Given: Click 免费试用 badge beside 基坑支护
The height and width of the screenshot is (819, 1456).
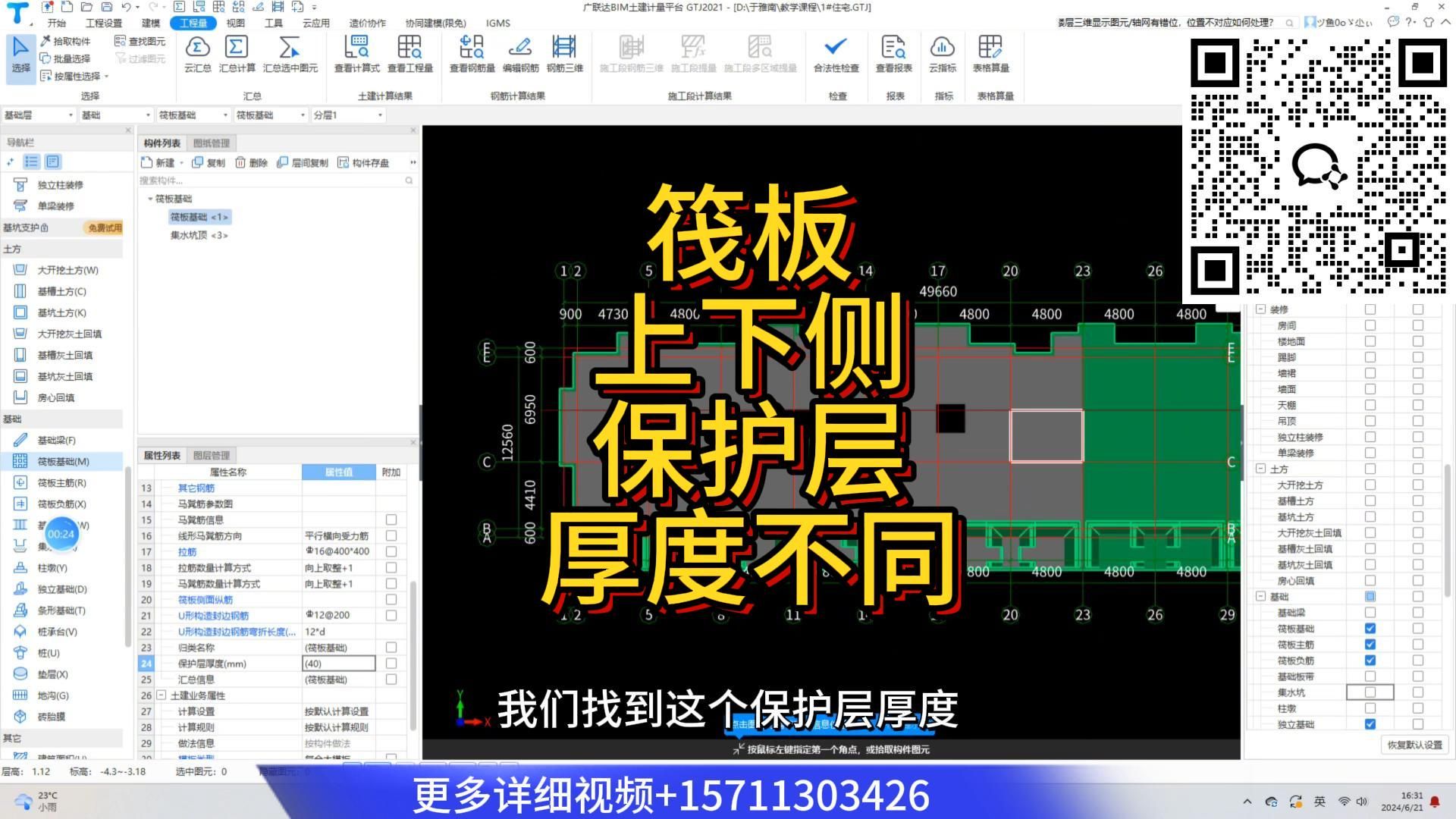Looking at the screenshot, I should [x=105, y=227].
